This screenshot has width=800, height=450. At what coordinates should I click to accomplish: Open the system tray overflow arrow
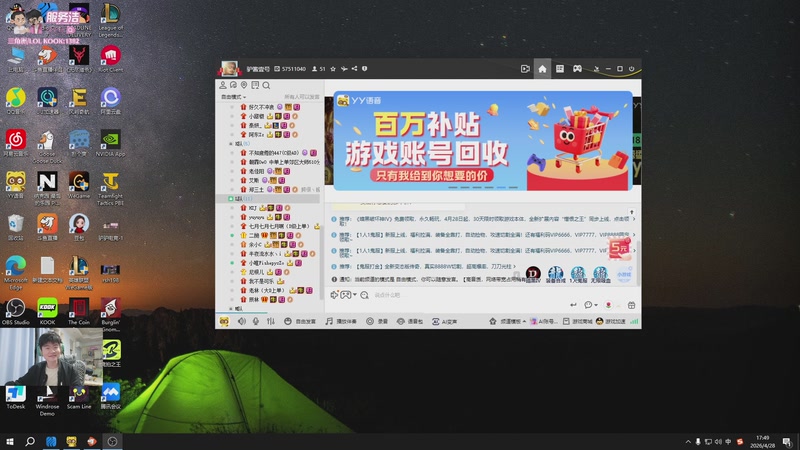tap(688, 441)
